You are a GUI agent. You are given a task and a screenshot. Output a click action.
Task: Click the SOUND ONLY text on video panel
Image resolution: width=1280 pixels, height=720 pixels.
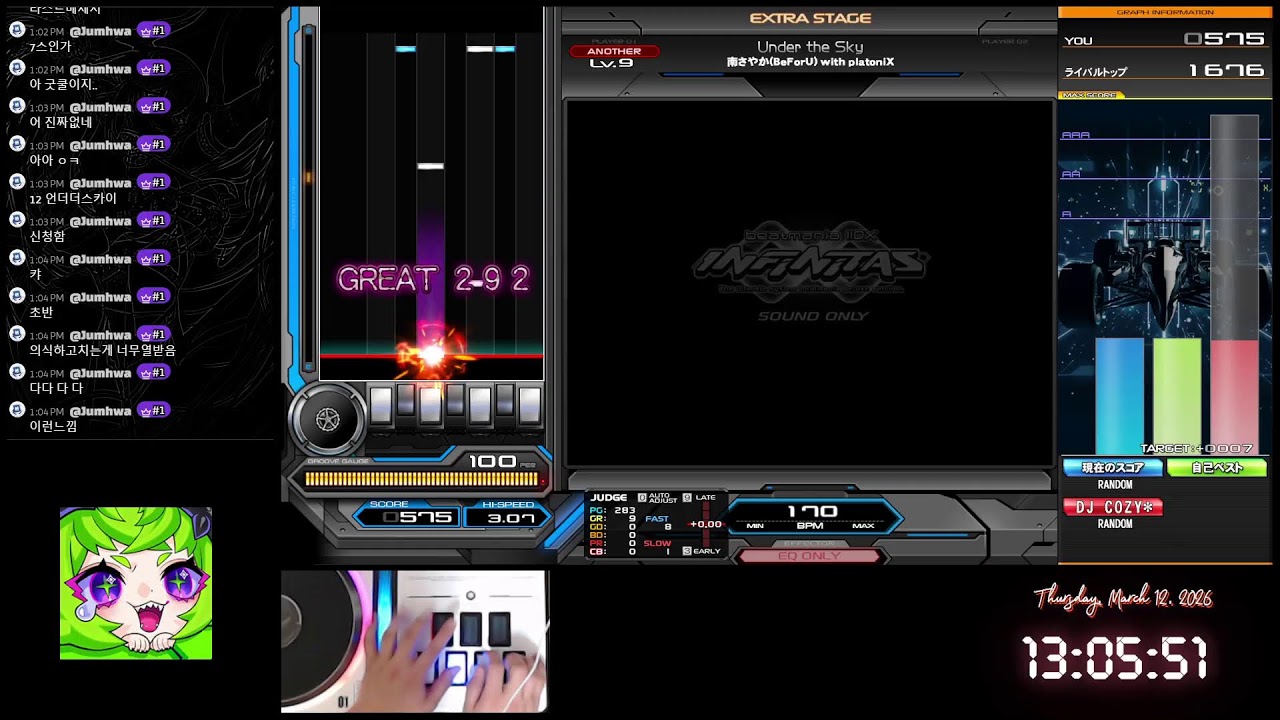[813, 316]
